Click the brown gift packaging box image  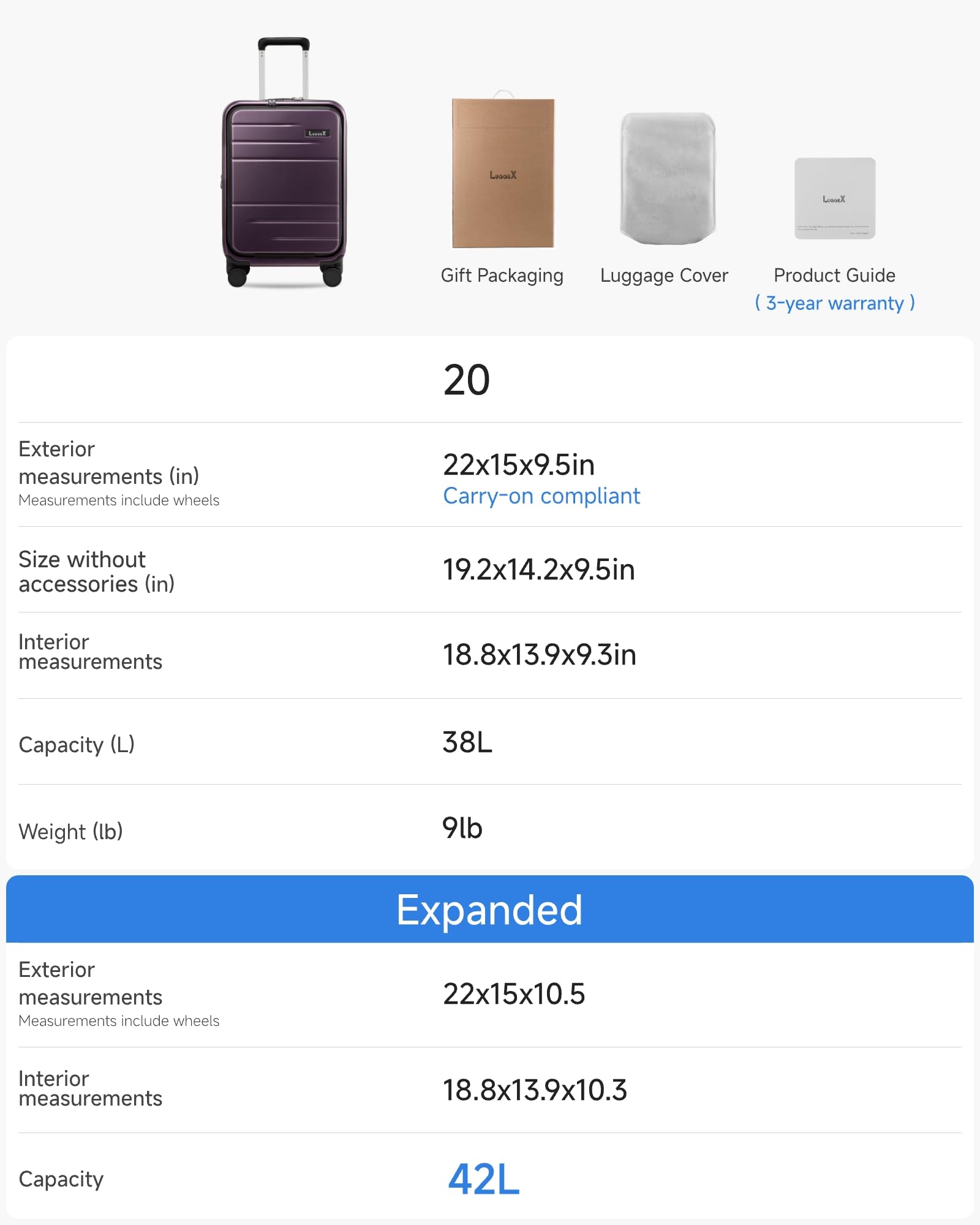click(x=503, y=173)
